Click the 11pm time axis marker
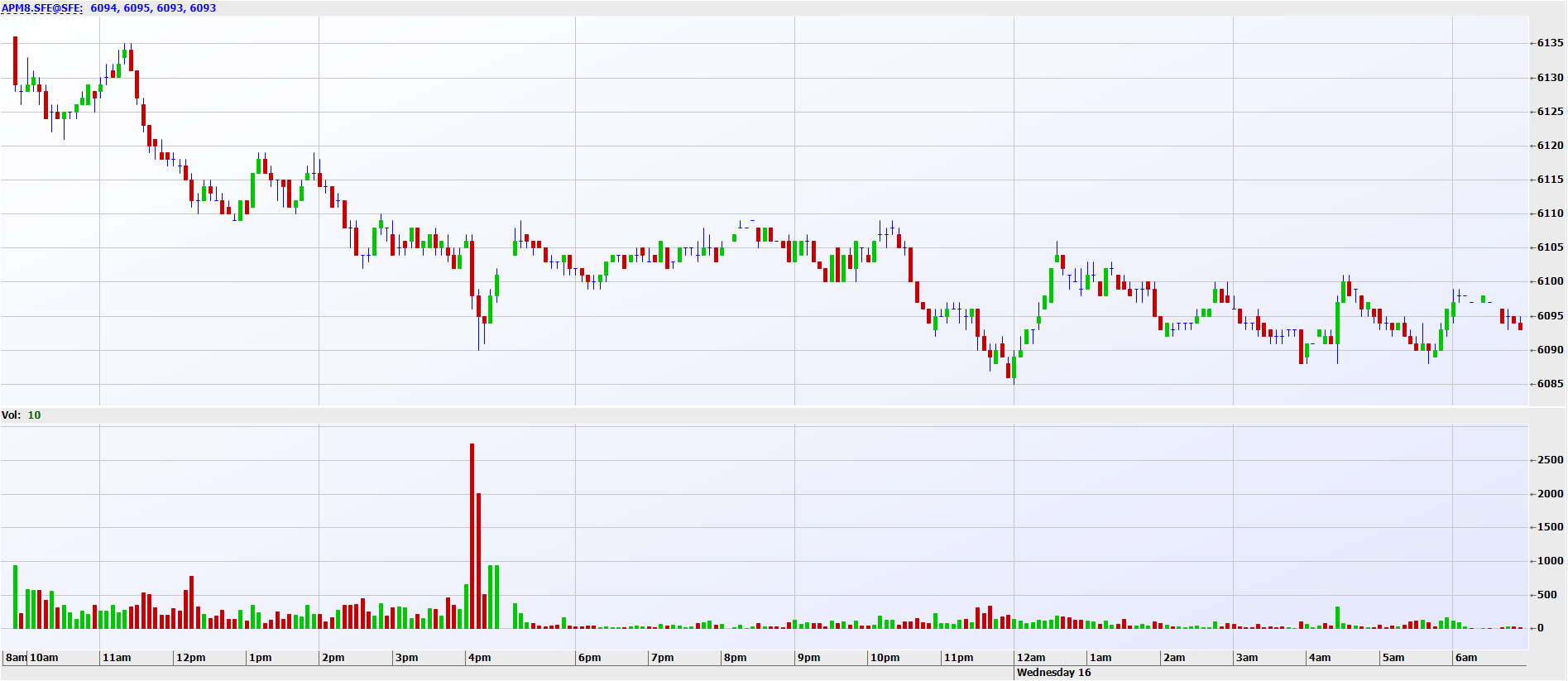Viewport: 1568px width, 681px height. pos(959,658)
